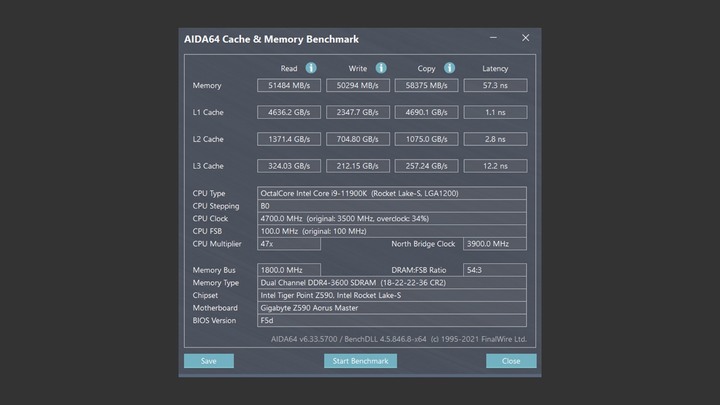
Task: Click L1 Cache Latency value 1.1 ns
Action: pyautogui.click(x=495, y=112)
